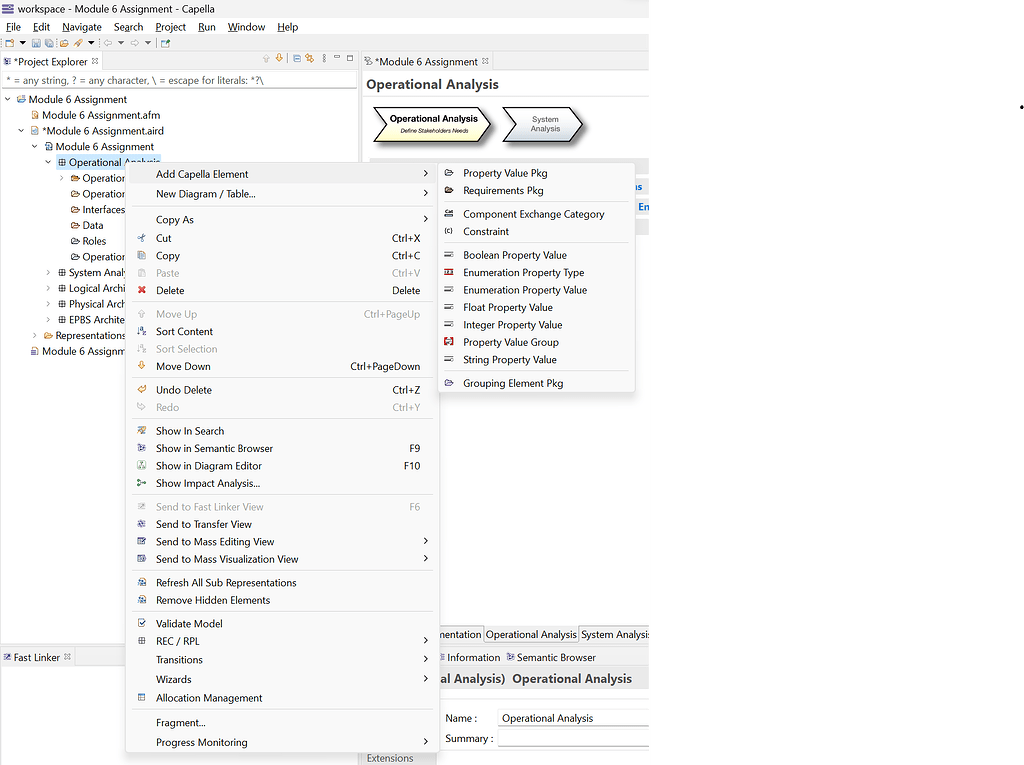The image size is (1024, 765).
Task: Click the orange down arrow in Project Explorer toolbar
Action: tap(279, 59)
